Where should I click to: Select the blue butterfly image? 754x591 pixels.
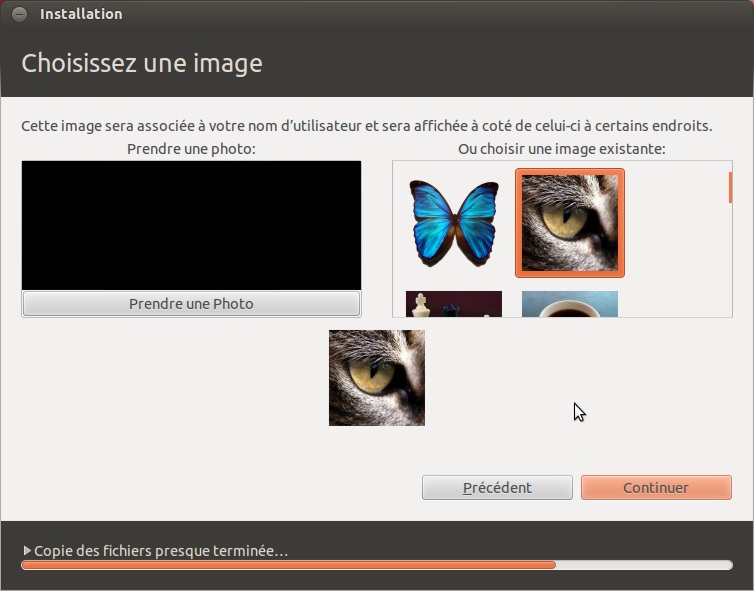454,223
